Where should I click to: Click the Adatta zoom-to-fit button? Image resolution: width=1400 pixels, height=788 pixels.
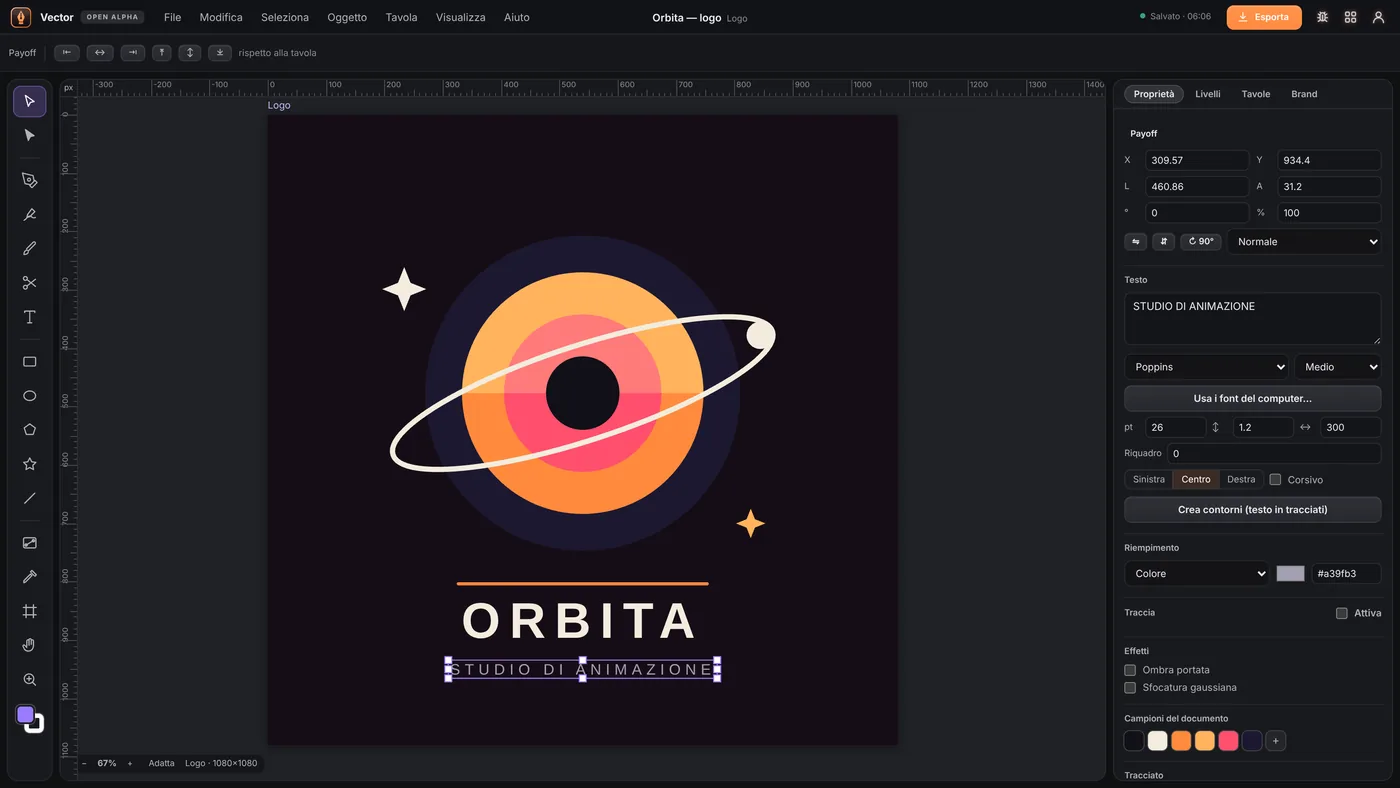click(x=161, y=764)
